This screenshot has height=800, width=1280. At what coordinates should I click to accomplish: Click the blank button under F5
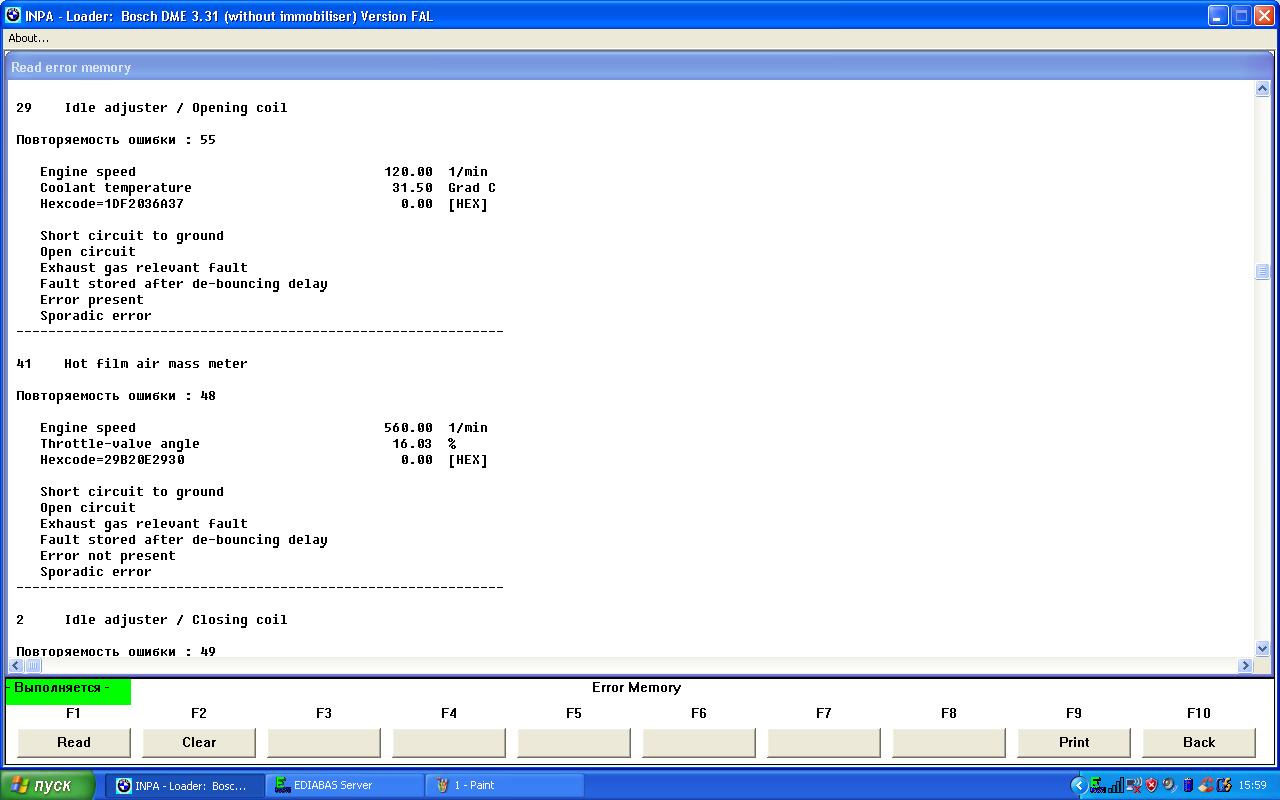574,742
